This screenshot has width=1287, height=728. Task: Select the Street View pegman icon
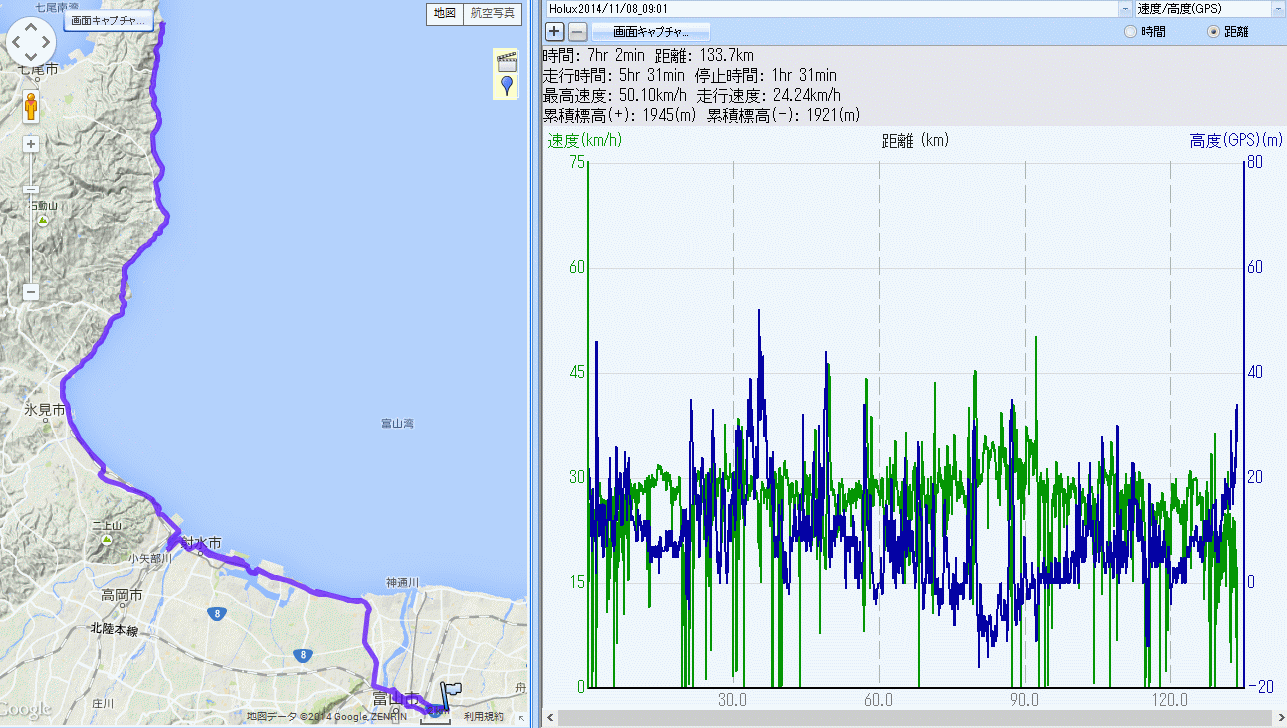pos(31,106)
